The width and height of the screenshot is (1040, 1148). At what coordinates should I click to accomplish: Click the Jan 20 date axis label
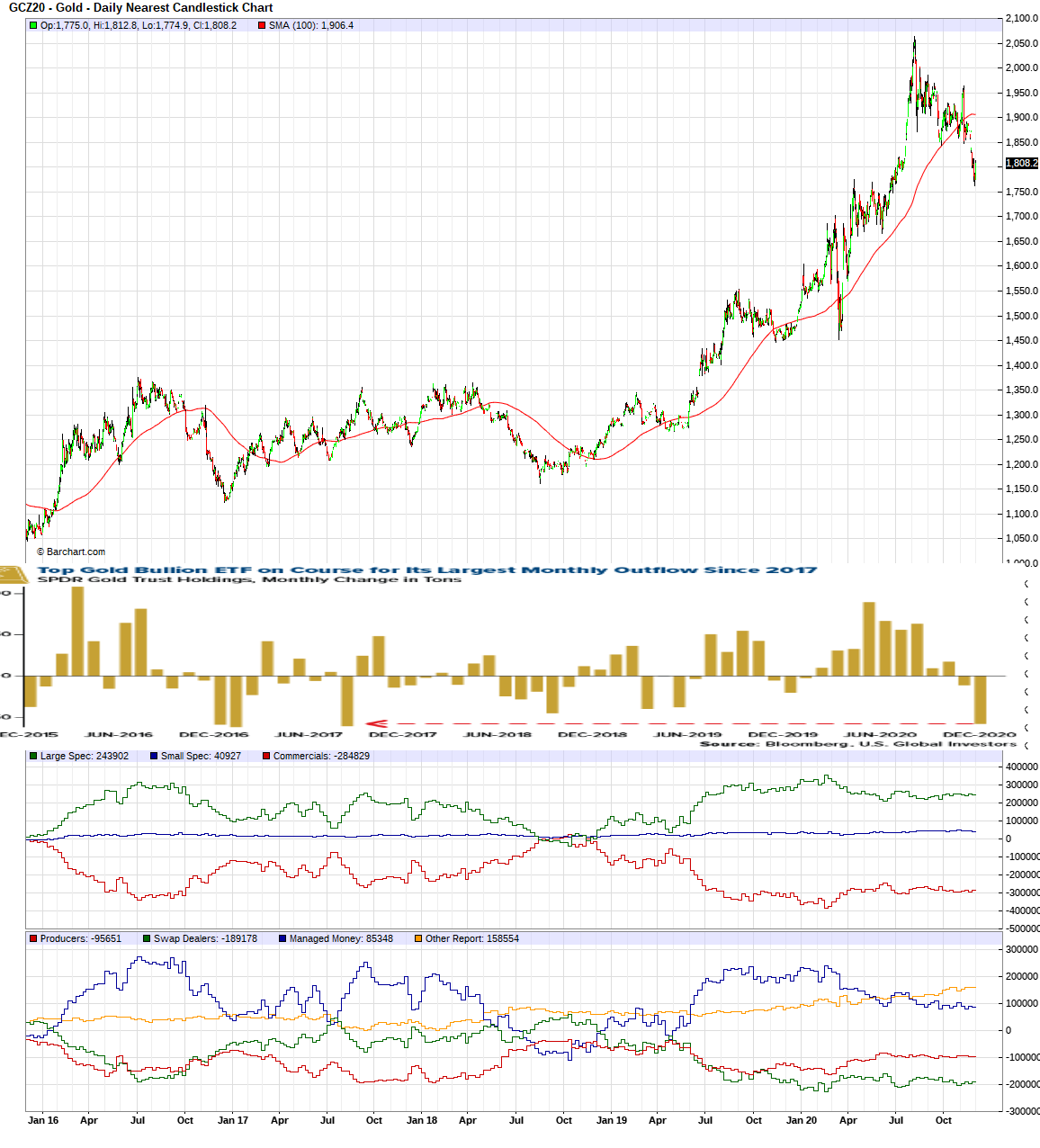coord(801,1120)
